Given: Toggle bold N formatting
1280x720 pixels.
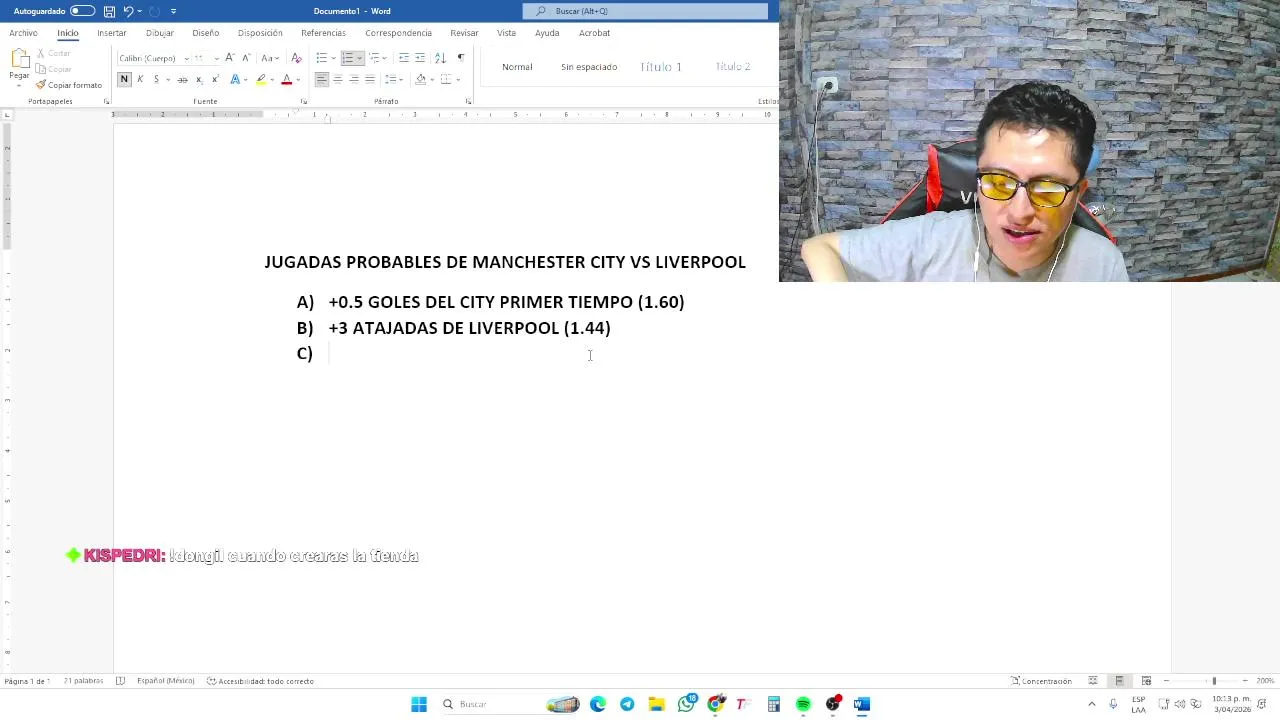Looking at the screenshot, I should [124, 79].
